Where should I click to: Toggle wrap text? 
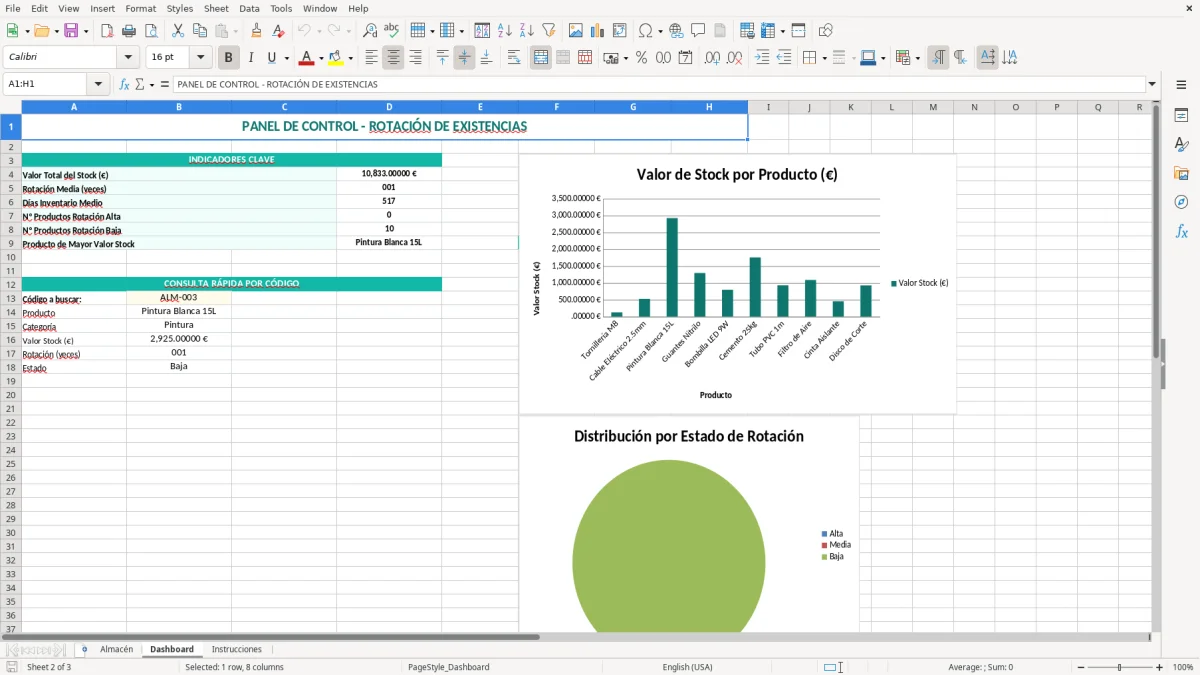click(x=514, y=58)
